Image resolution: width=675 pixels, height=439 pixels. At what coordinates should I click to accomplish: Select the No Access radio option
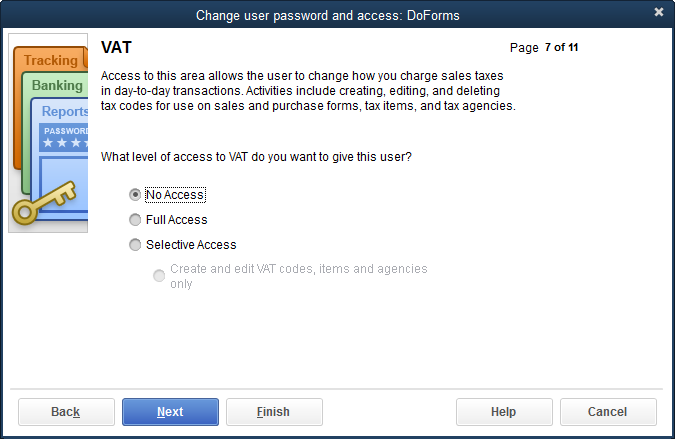(135, 194)
